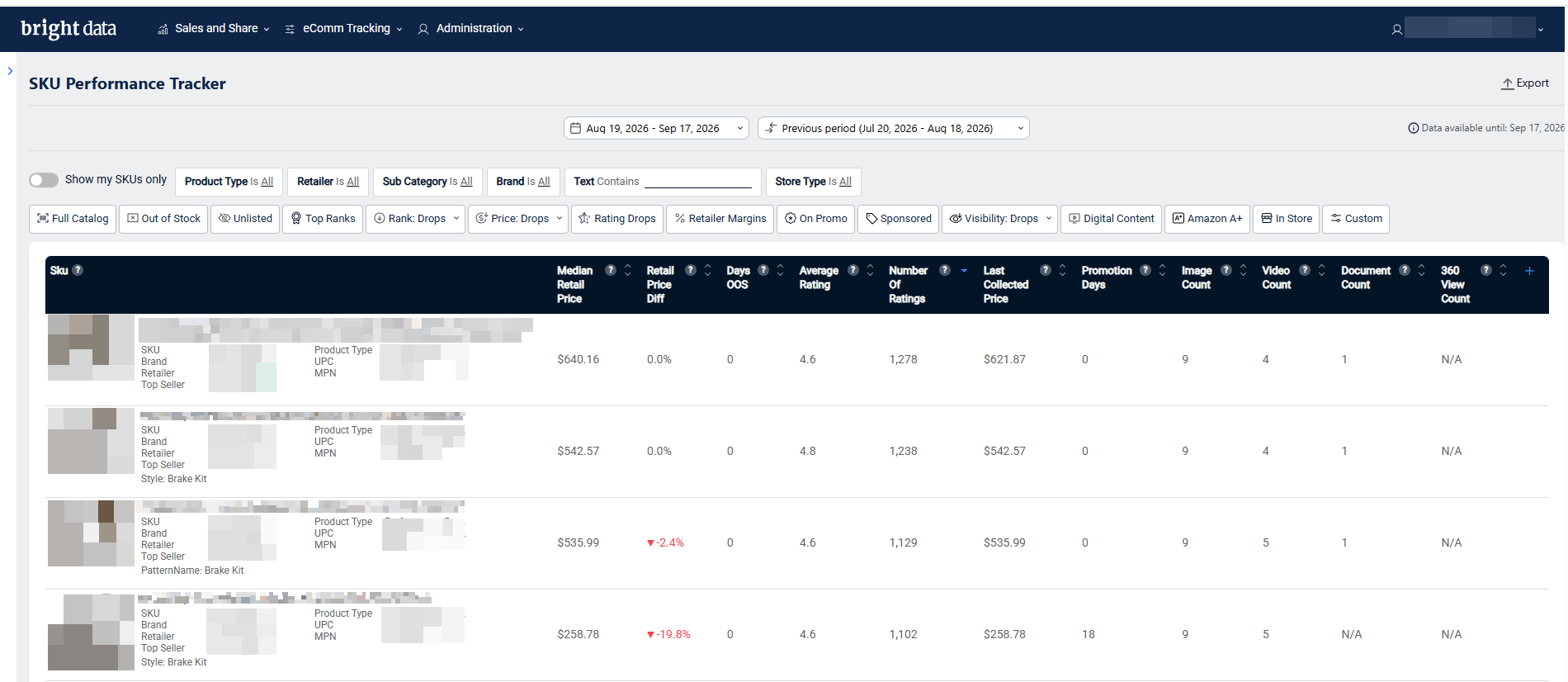Show help for Average Rating column
Image resolution: width=1568 pixels, height=682 pixels.
click(853, 270)
